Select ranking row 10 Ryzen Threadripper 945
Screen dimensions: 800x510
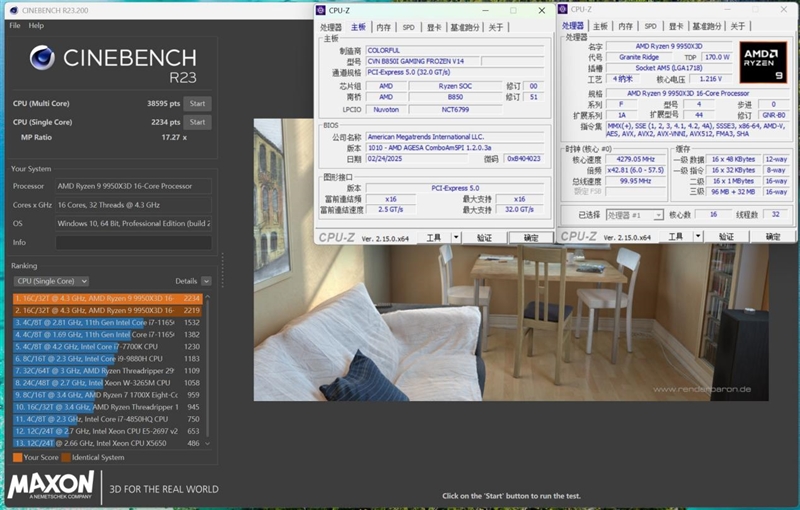click(x=108, y=407)
